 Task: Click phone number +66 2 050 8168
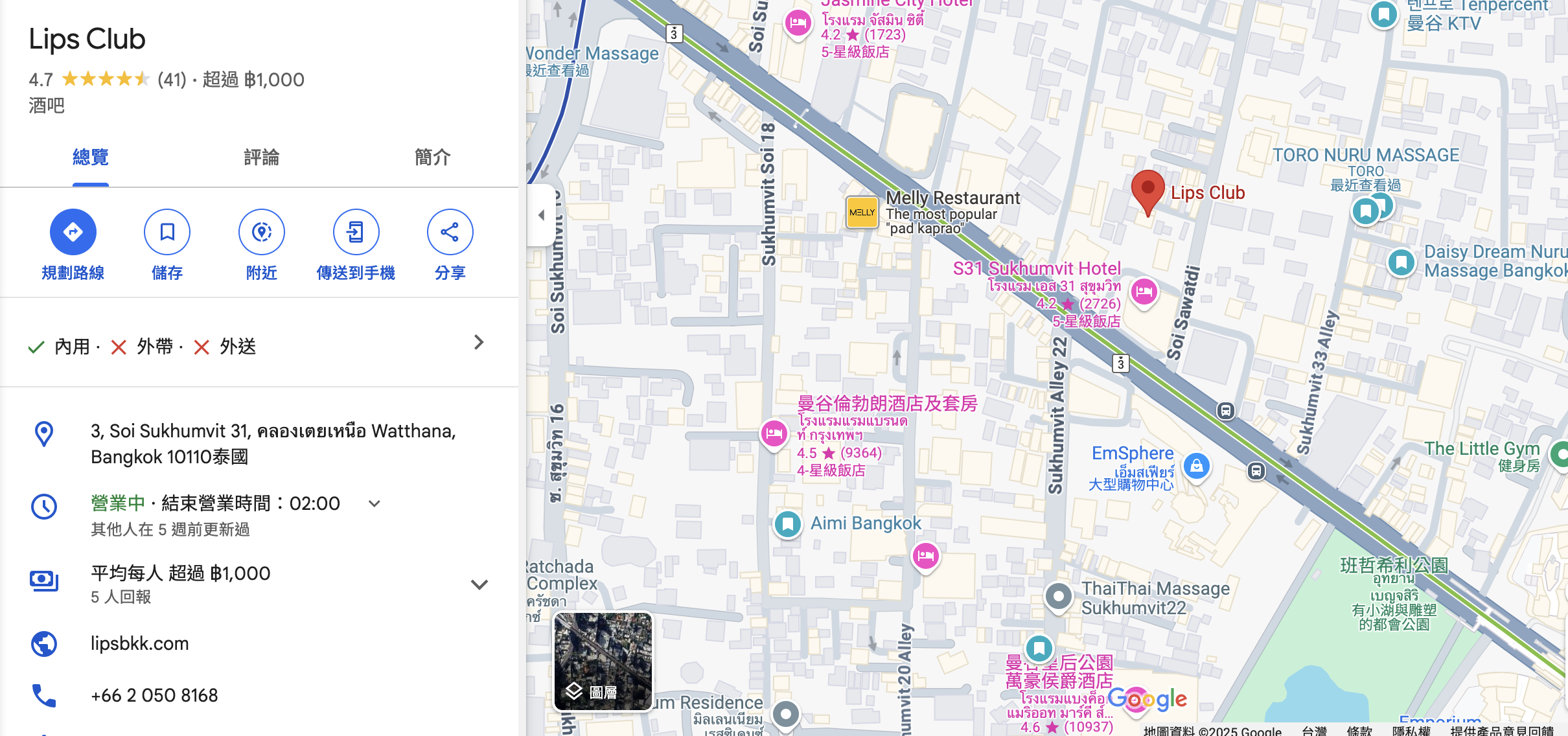pos(154,695)
